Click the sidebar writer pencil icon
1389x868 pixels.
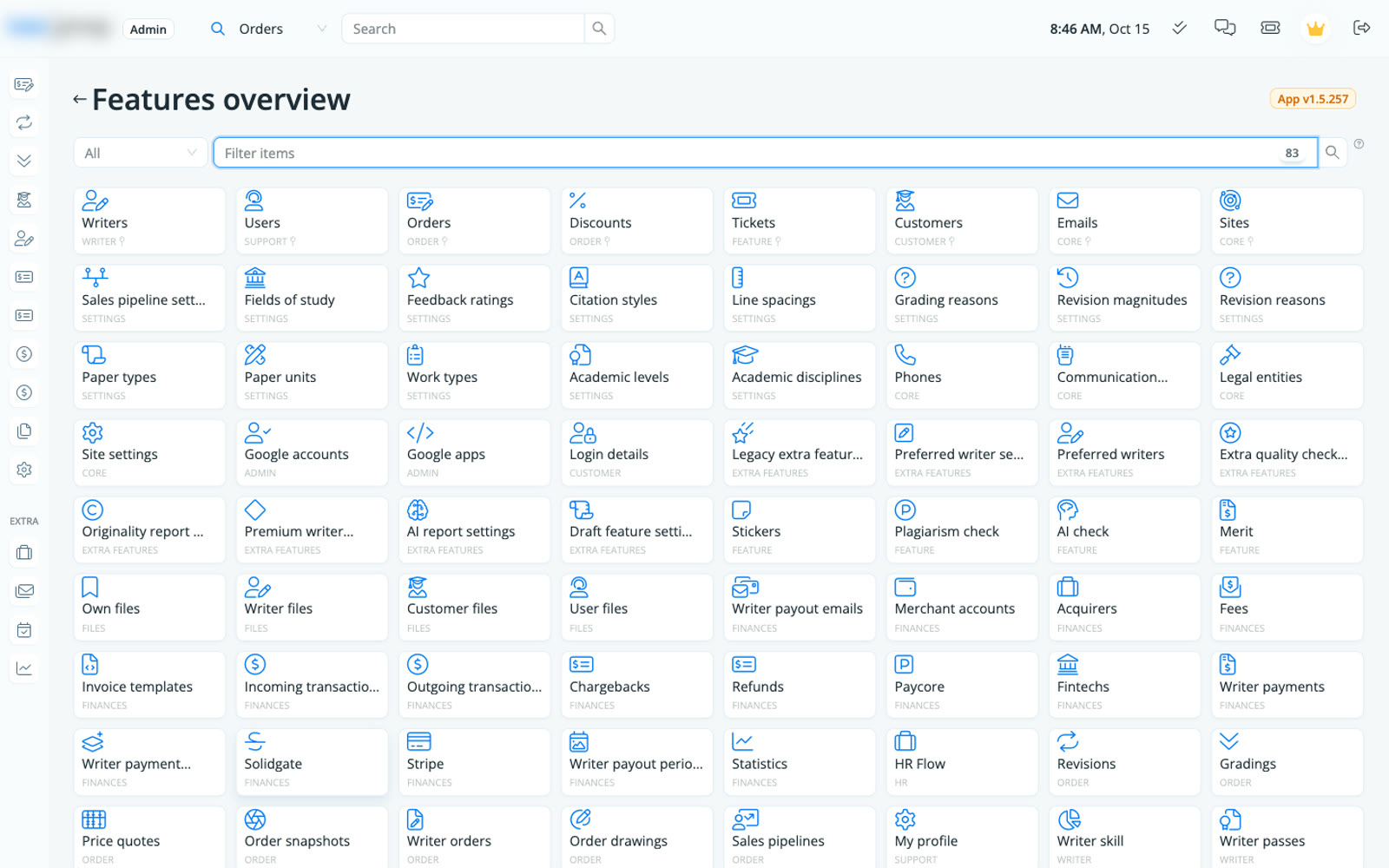coord(24,239)
